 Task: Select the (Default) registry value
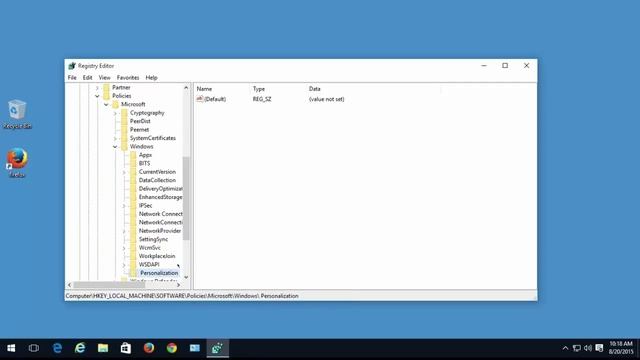215,99
